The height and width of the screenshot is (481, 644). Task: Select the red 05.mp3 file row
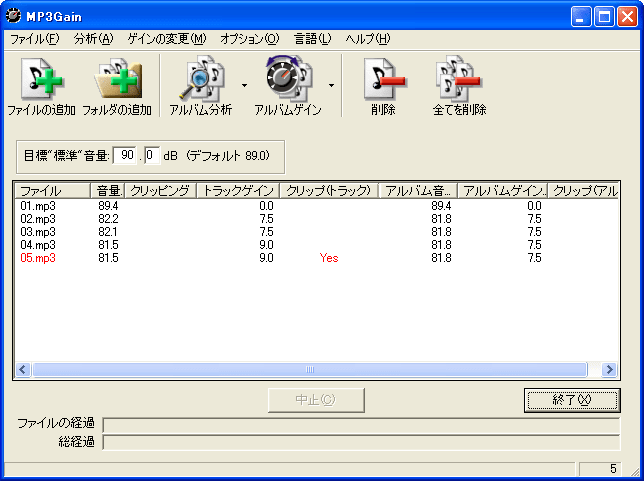click(x=38, y=257)
